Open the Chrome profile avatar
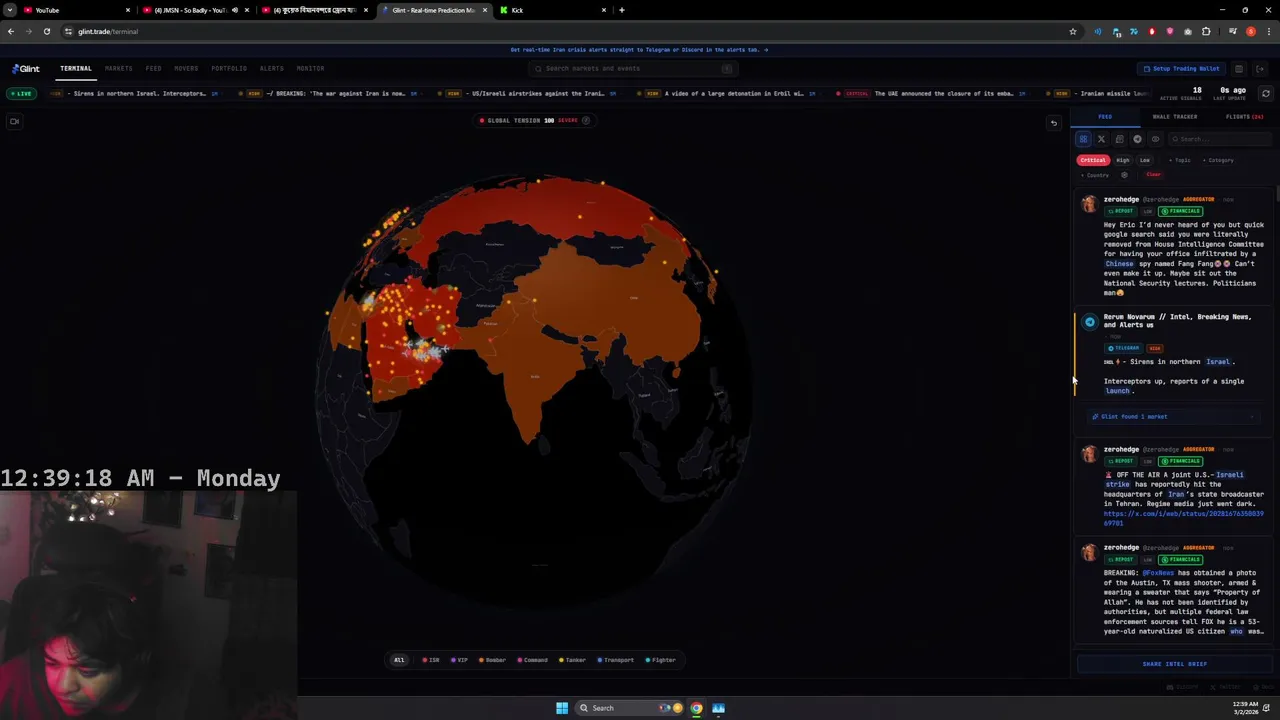This screenshot has height=720, width=1280. [1250, 31]
